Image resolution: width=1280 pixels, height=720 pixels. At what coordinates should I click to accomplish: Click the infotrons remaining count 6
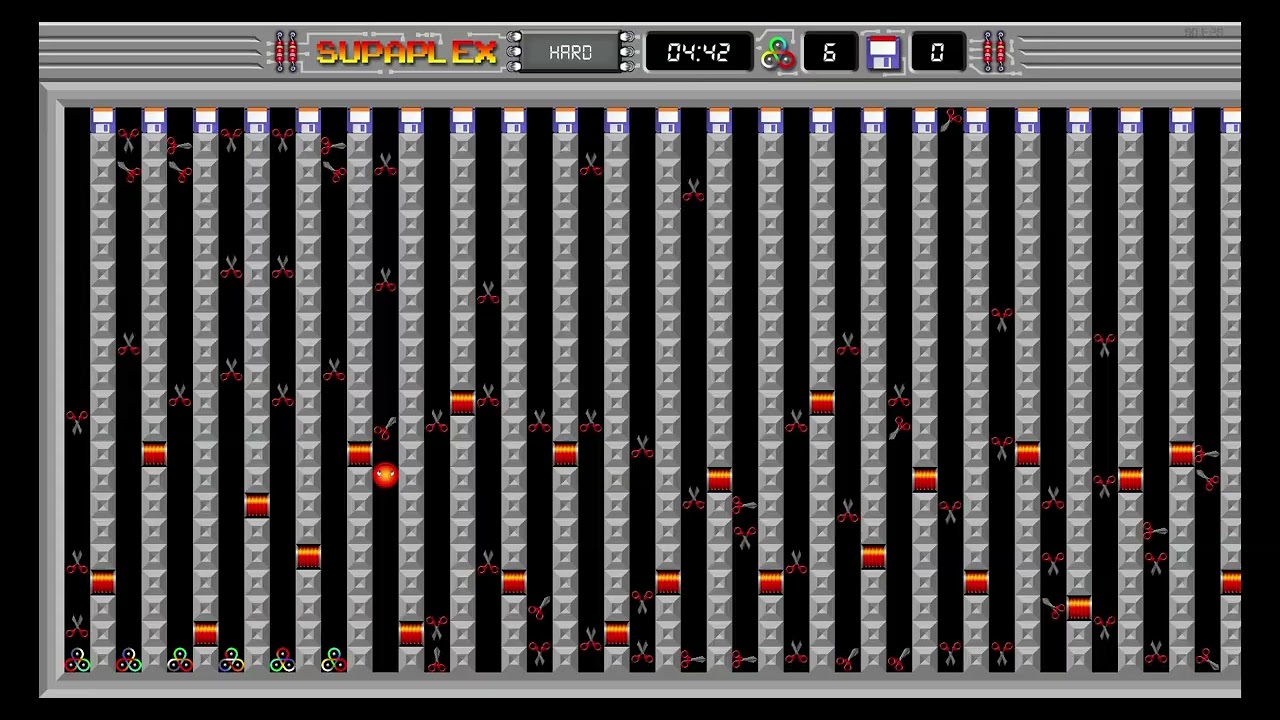pyautogui.click(x=829, y=52)
